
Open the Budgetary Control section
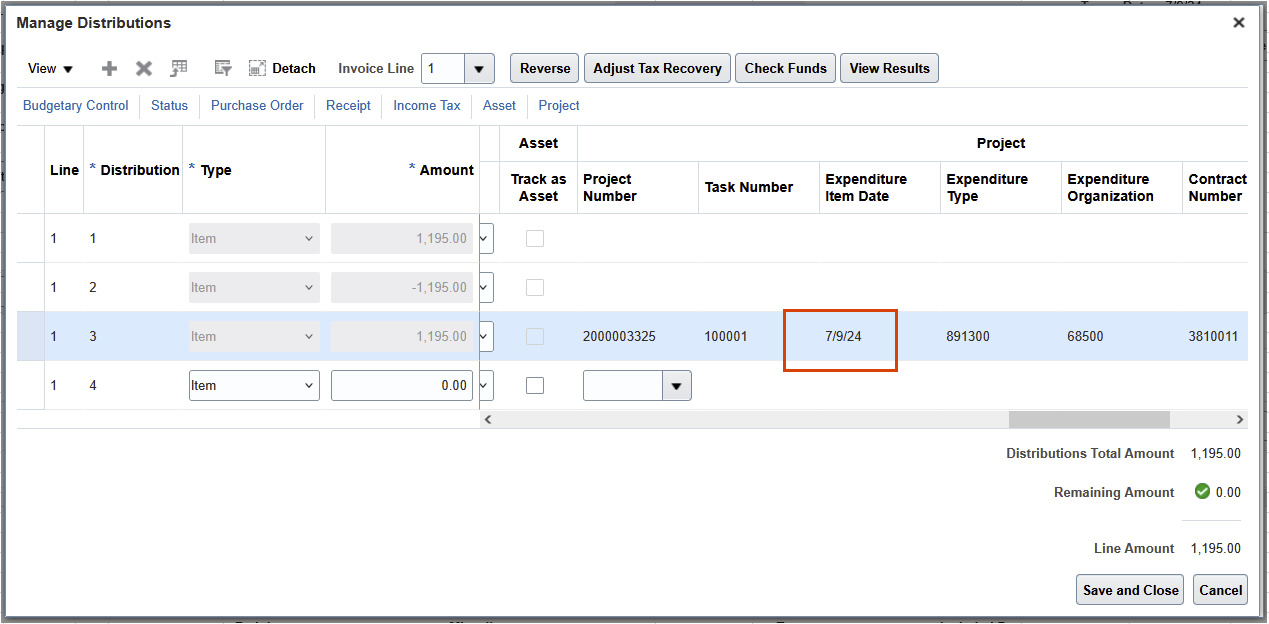coord(75,105)
